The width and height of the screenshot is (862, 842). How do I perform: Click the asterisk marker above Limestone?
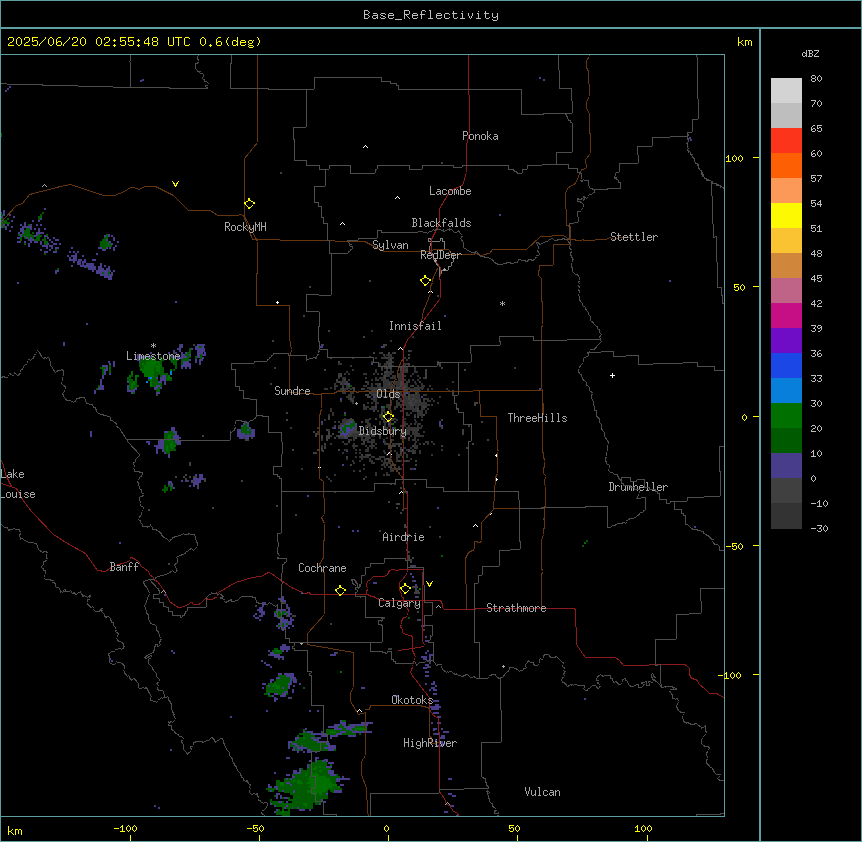(153, 346)
